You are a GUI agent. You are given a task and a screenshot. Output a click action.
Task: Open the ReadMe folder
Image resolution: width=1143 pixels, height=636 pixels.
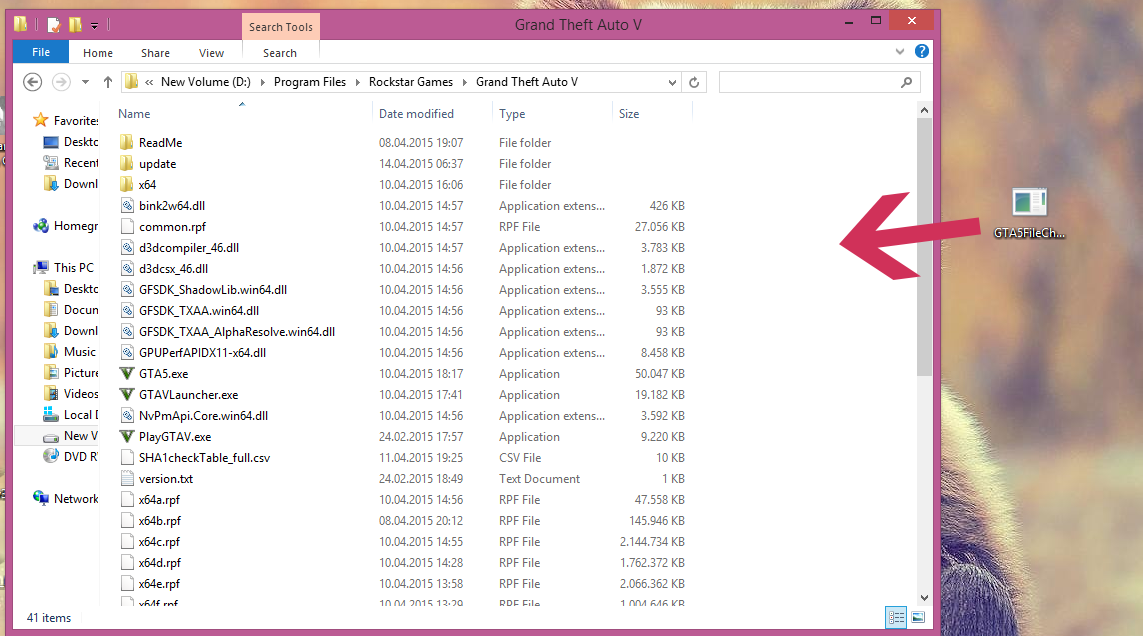[x=159, y=142]
